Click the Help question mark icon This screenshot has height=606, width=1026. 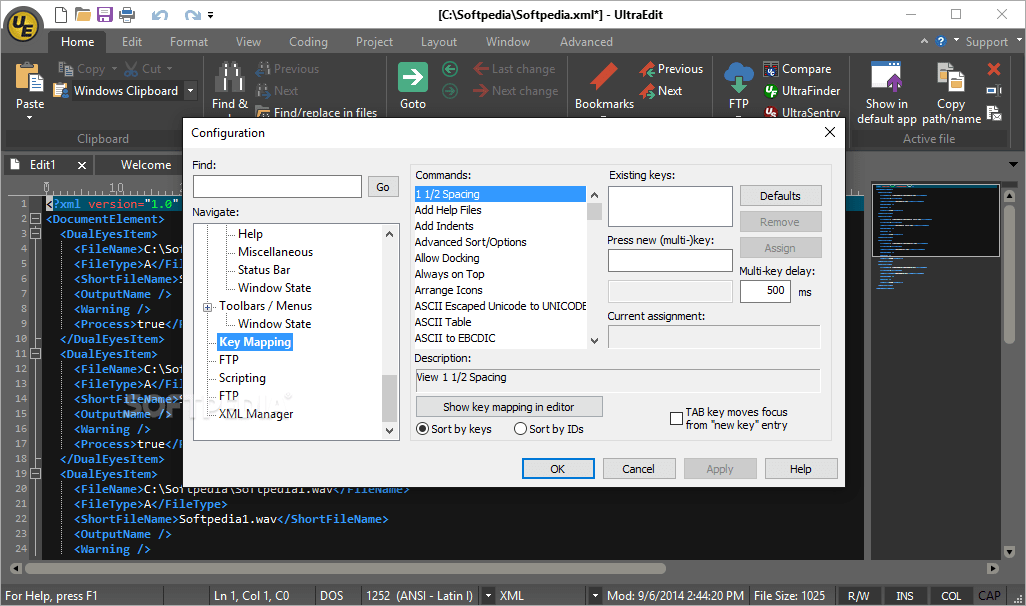coord(941,41)
